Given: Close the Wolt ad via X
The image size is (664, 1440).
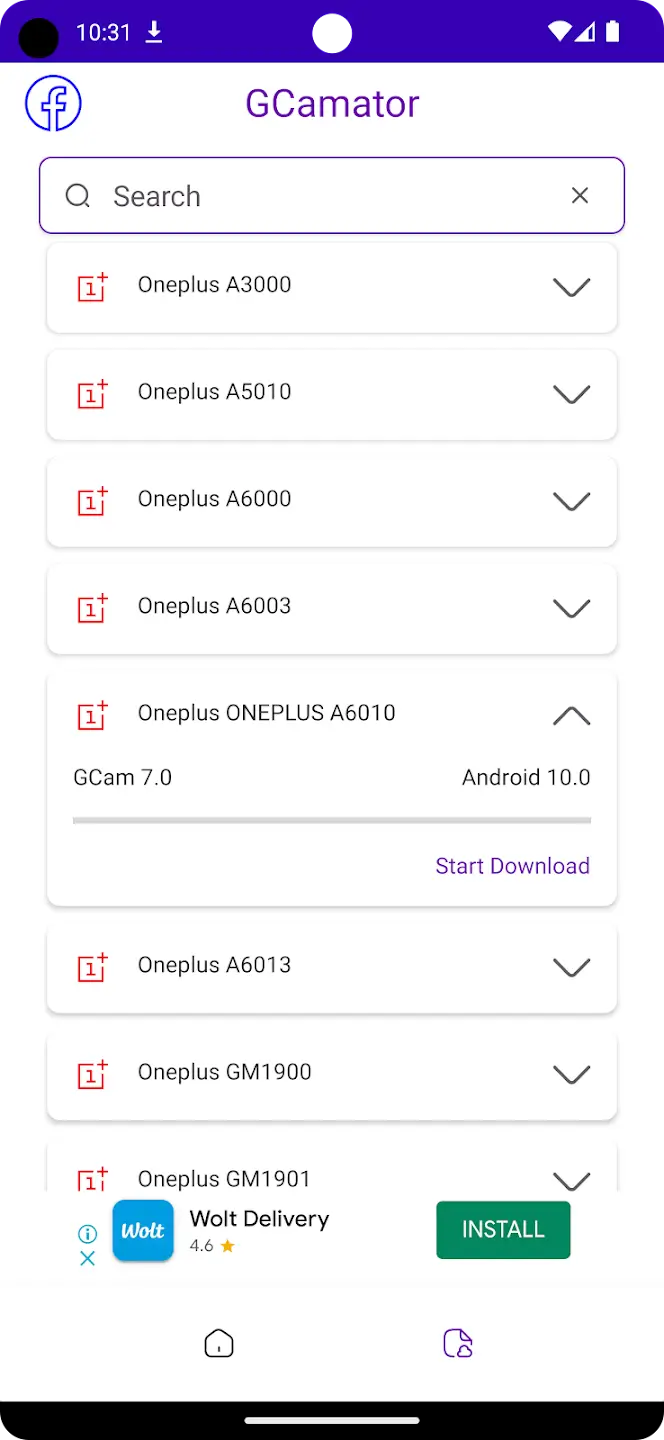Looking at the screenshot, I should pyautogui.click(x=88, y=1258).
